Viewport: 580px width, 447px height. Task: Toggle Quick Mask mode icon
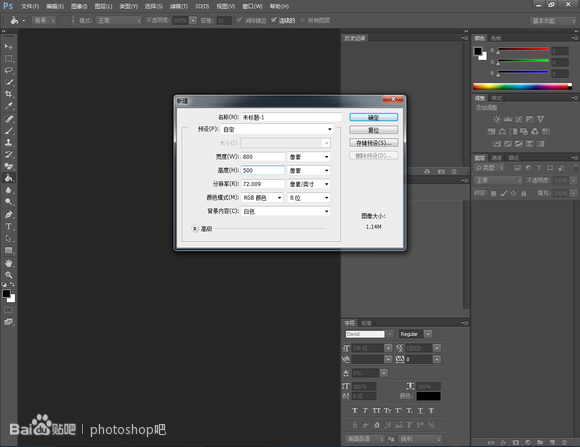click(9, 310)
